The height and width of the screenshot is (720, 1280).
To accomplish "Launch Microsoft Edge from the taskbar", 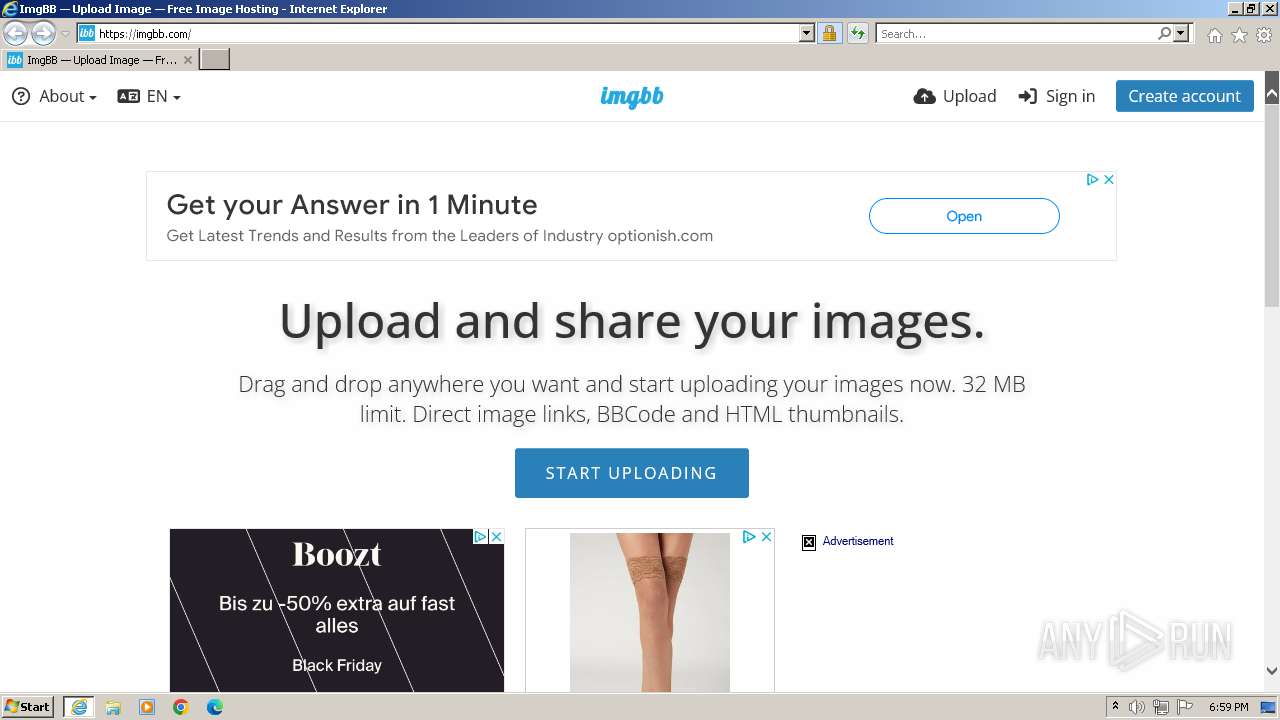I will point(215,707).
